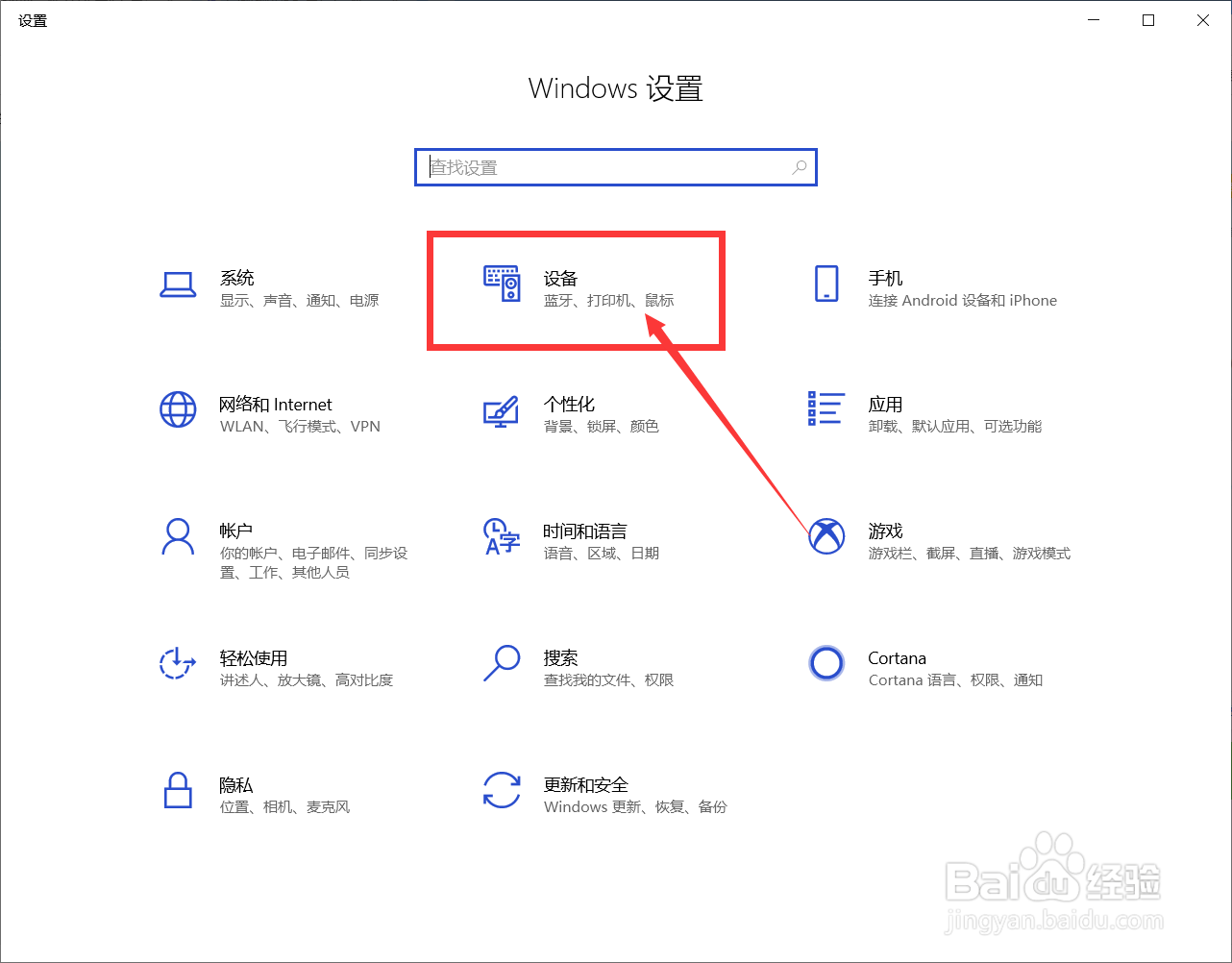Click the 游戏 Xbox icon
Viewport: 1232px width, 963px height.
coord(826,534)
